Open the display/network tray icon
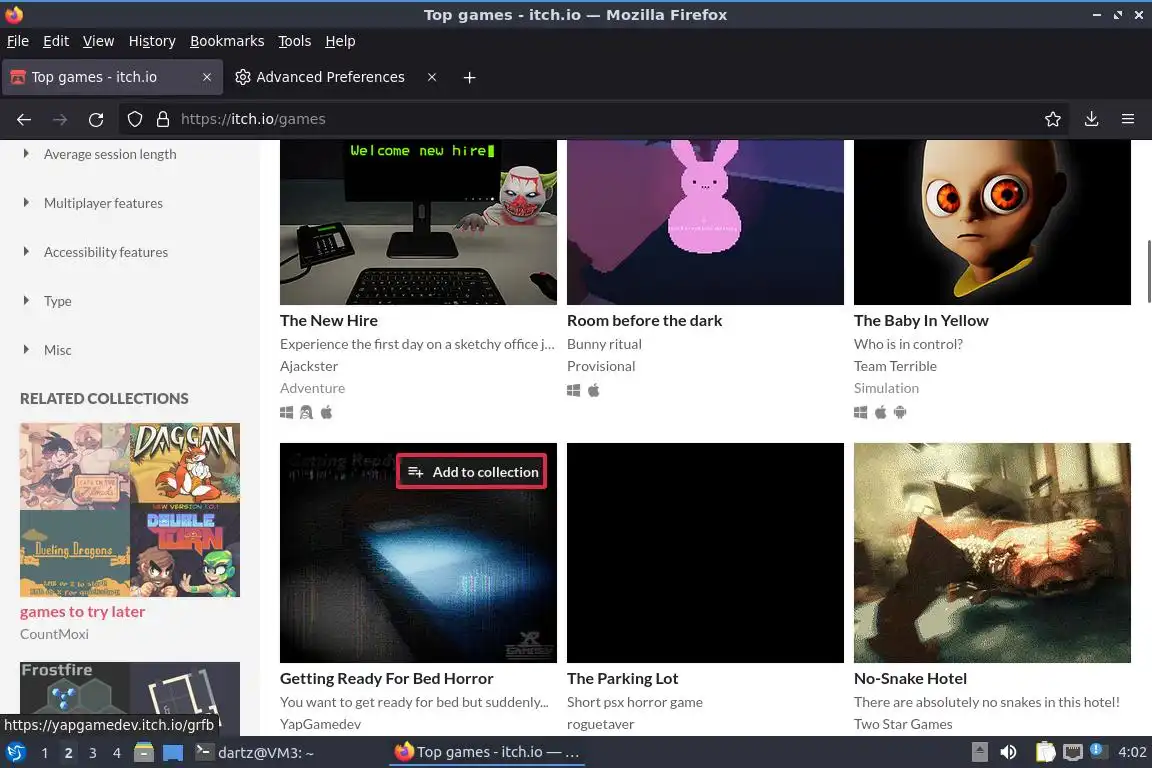 click(x=1073, y=753)
